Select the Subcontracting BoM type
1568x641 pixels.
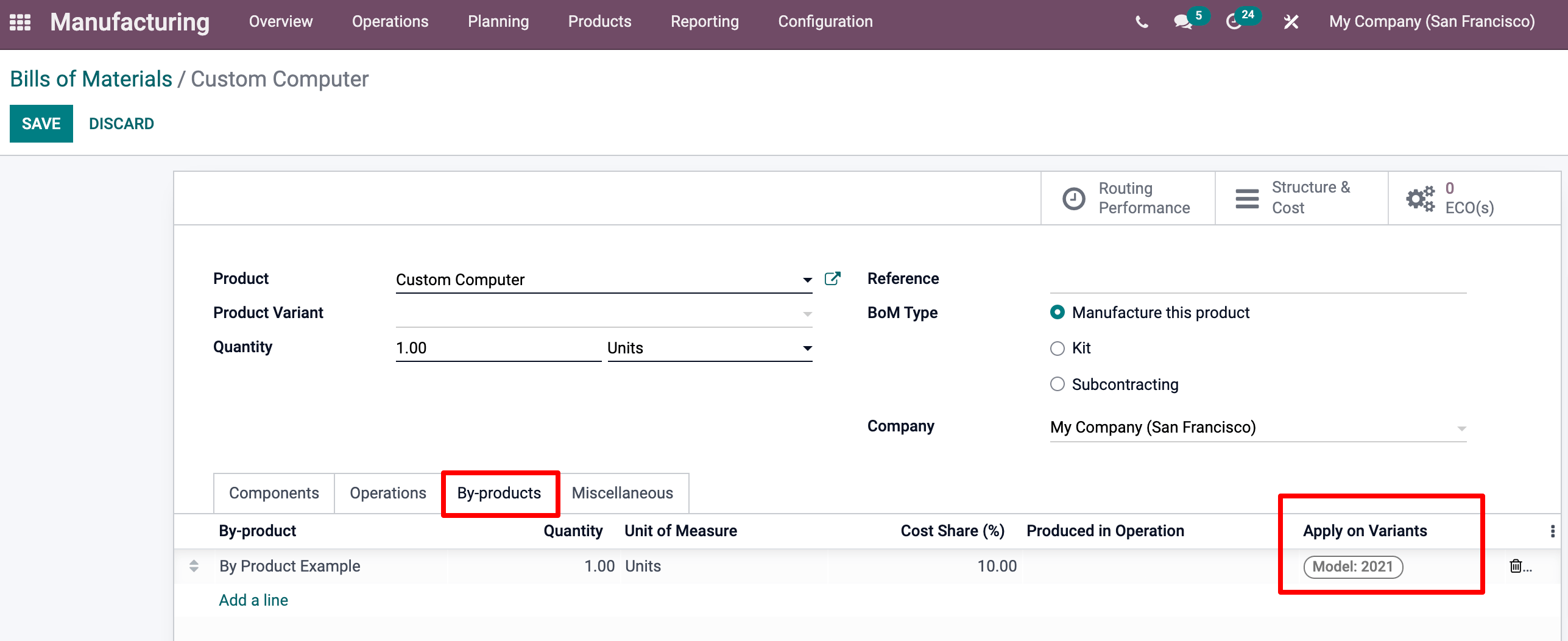pyautogui.click(x=1058, y=384)
